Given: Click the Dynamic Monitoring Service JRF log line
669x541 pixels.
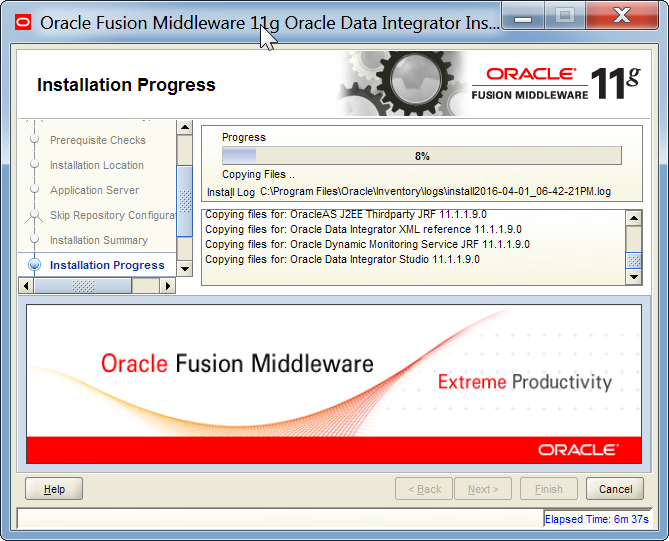Looking at the screenshot, I should (x=367, y=244).
